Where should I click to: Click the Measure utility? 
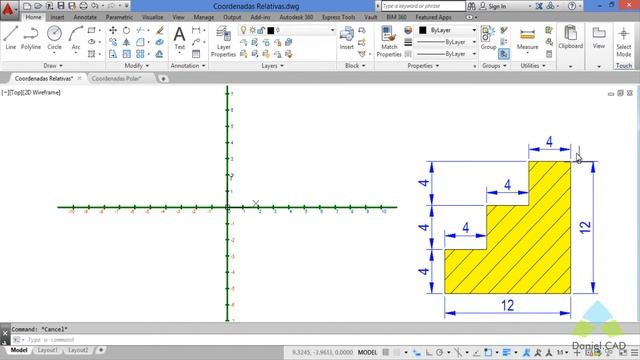(527, 39)
